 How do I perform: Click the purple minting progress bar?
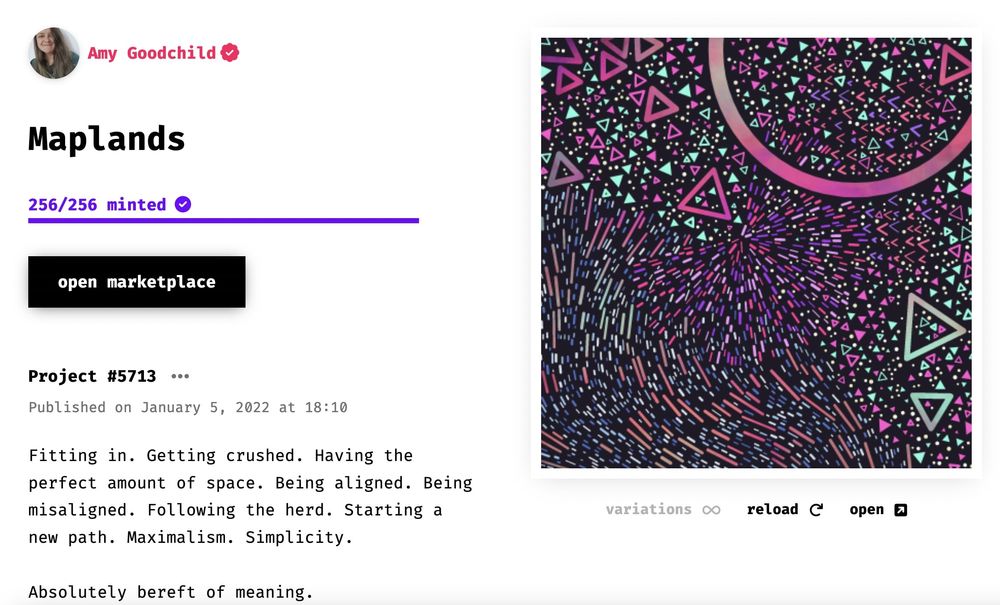click(223, 220)
